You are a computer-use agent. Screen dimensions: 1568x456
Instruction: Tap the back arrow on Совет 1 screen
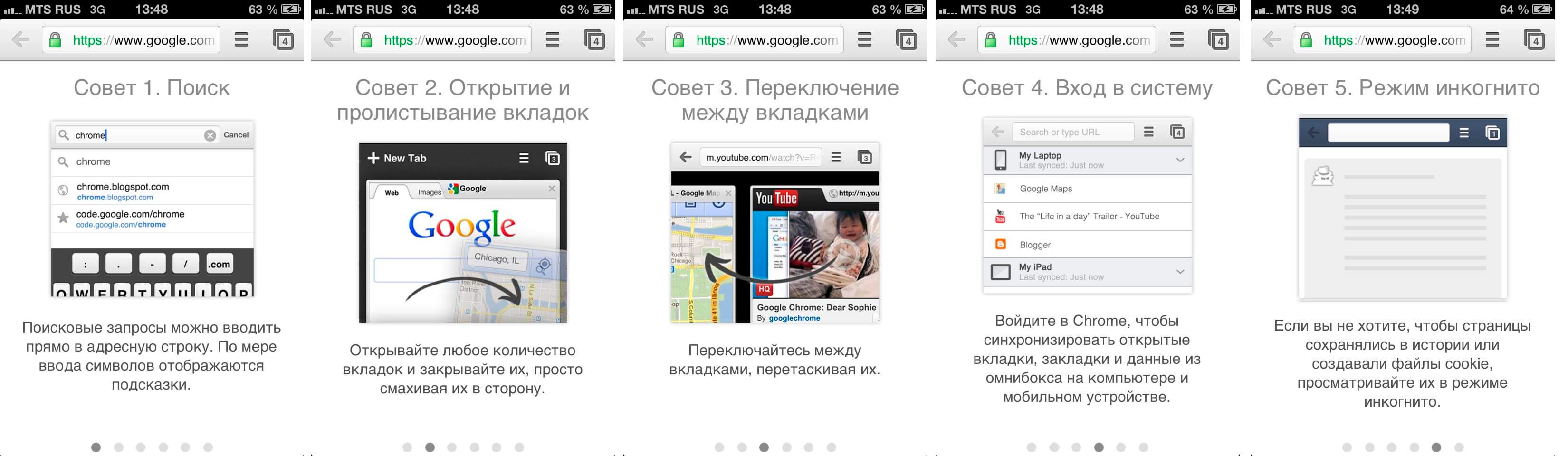click(21, 40)
